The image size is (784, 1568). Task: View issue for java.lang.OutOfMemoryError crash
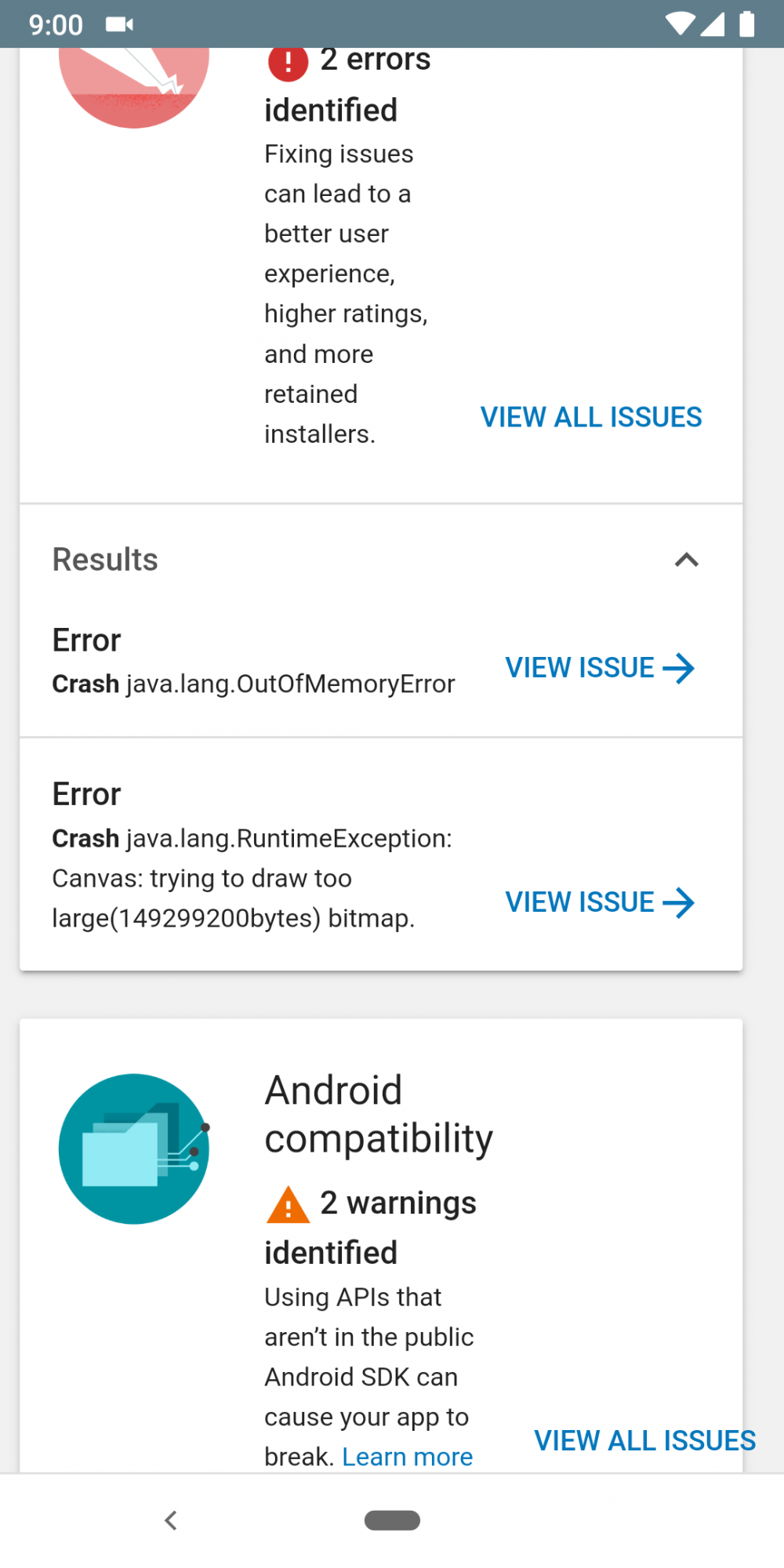600,669
